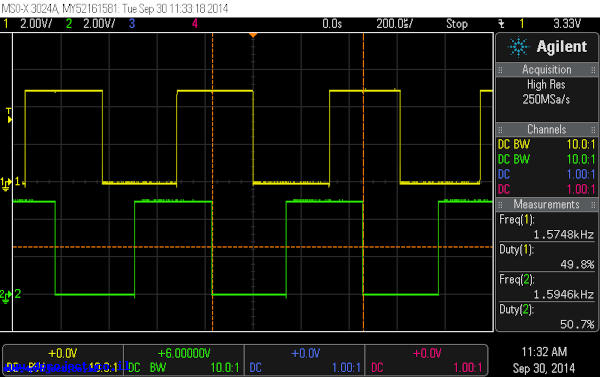The image size is (600, 377).
Task: Select the +6.00000V channel 2 offset field
Action: (184, 353)
